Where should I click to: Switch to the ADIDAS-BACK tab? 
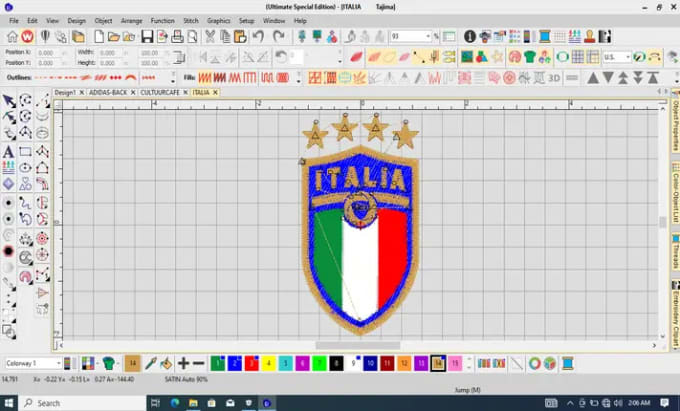108,92
